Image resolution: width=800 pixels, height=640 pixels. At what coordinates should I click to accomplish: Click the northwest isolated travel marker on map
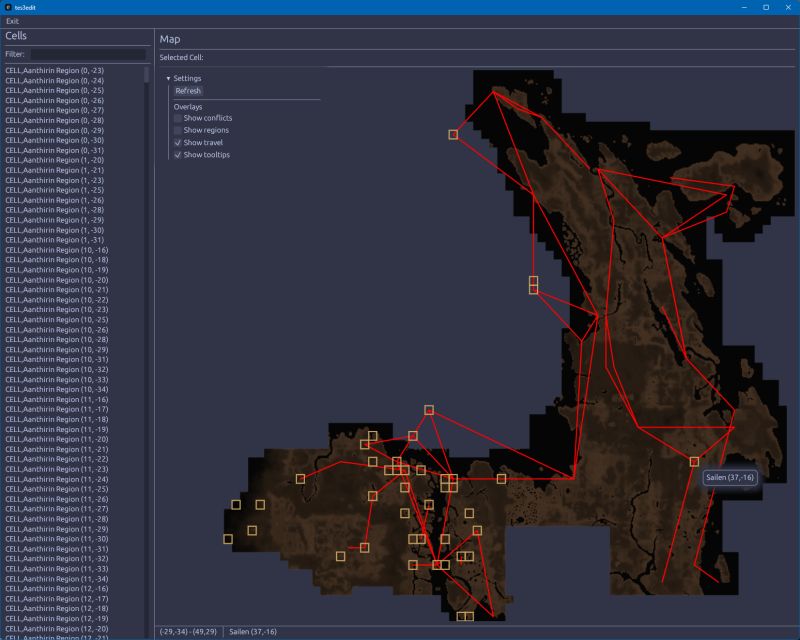(x=453, y=134)
